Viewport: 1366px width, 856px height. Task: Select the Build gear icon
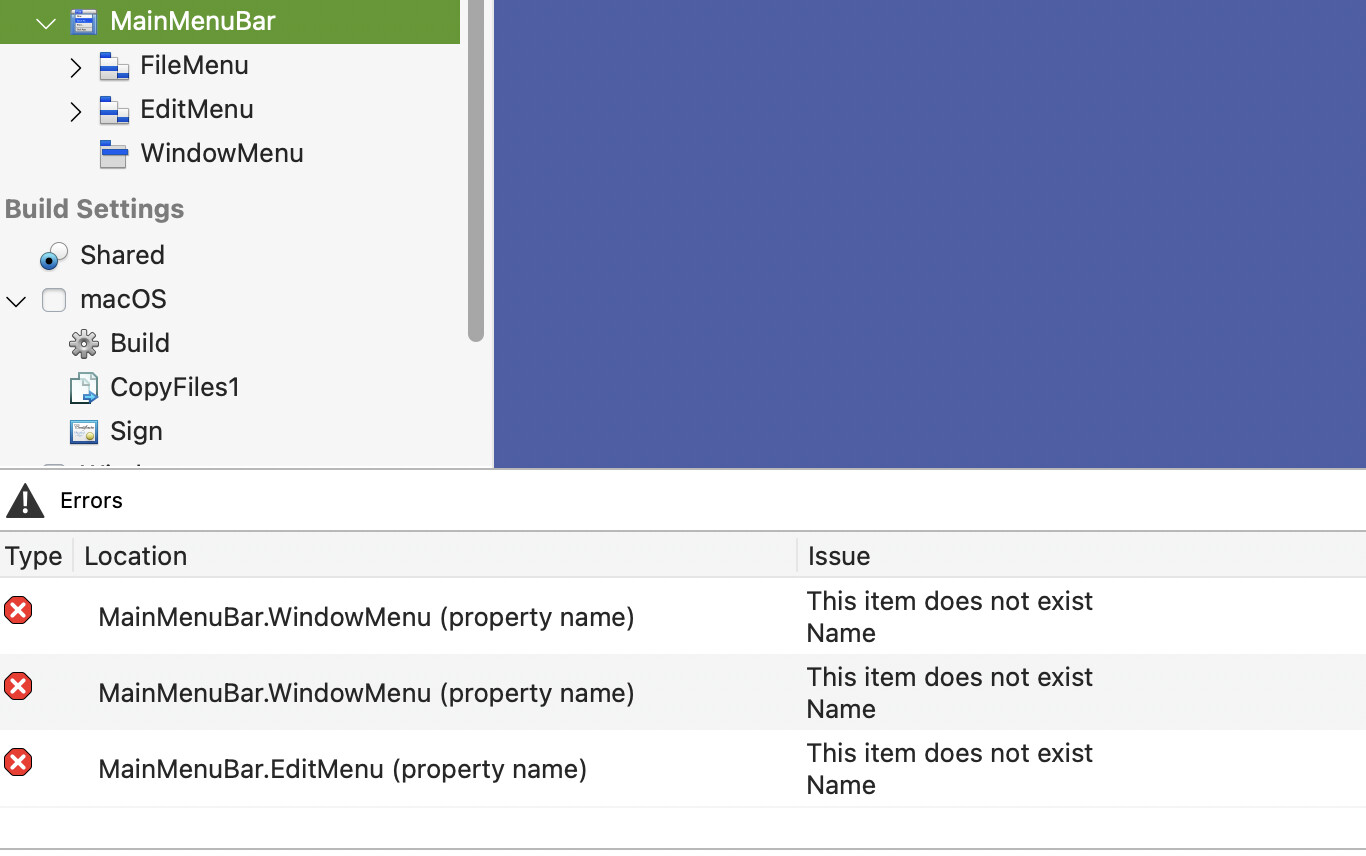[x=84, y=344]
